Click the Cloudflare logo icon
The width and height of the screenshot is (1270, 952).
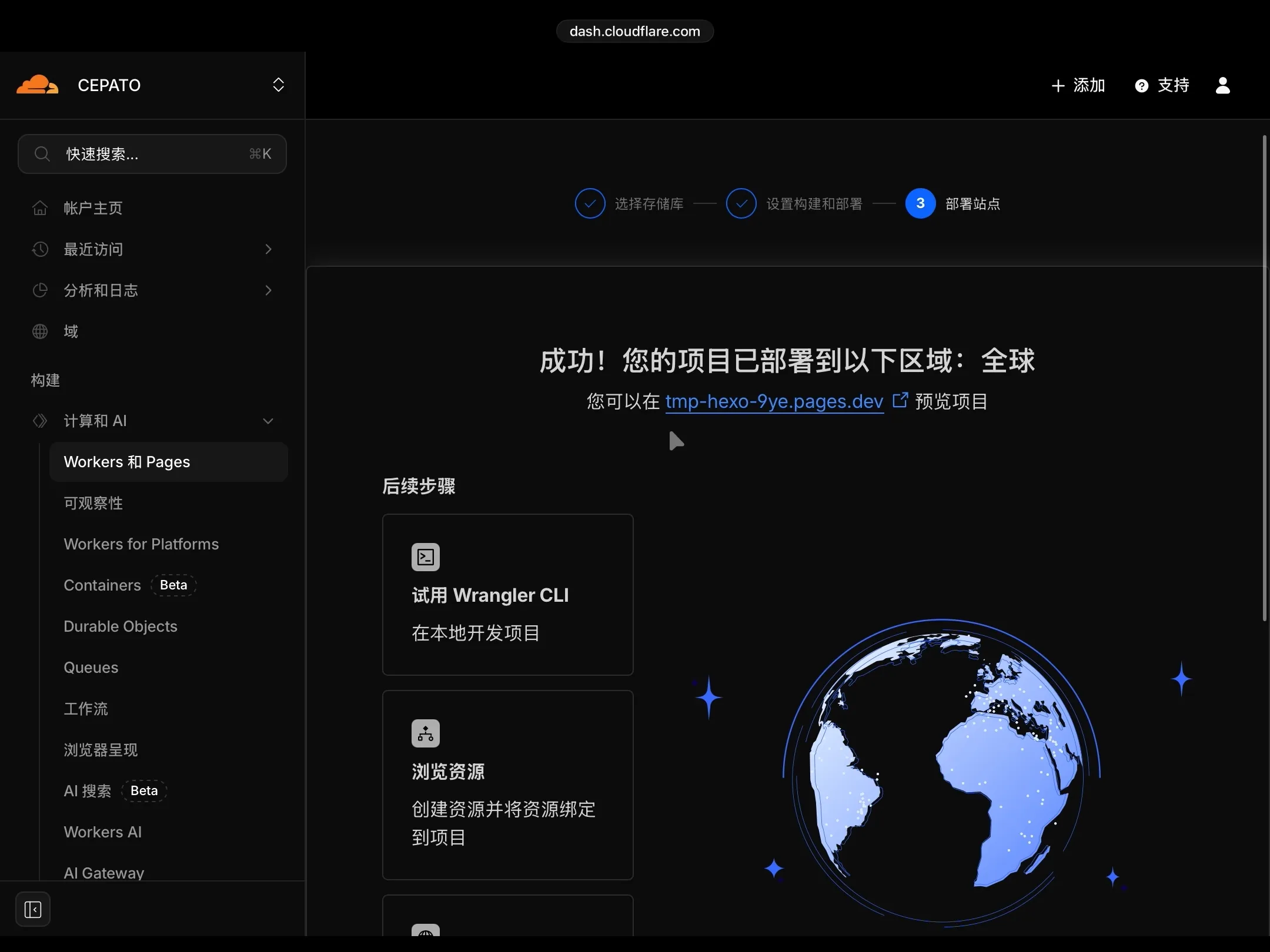[36, 85]
